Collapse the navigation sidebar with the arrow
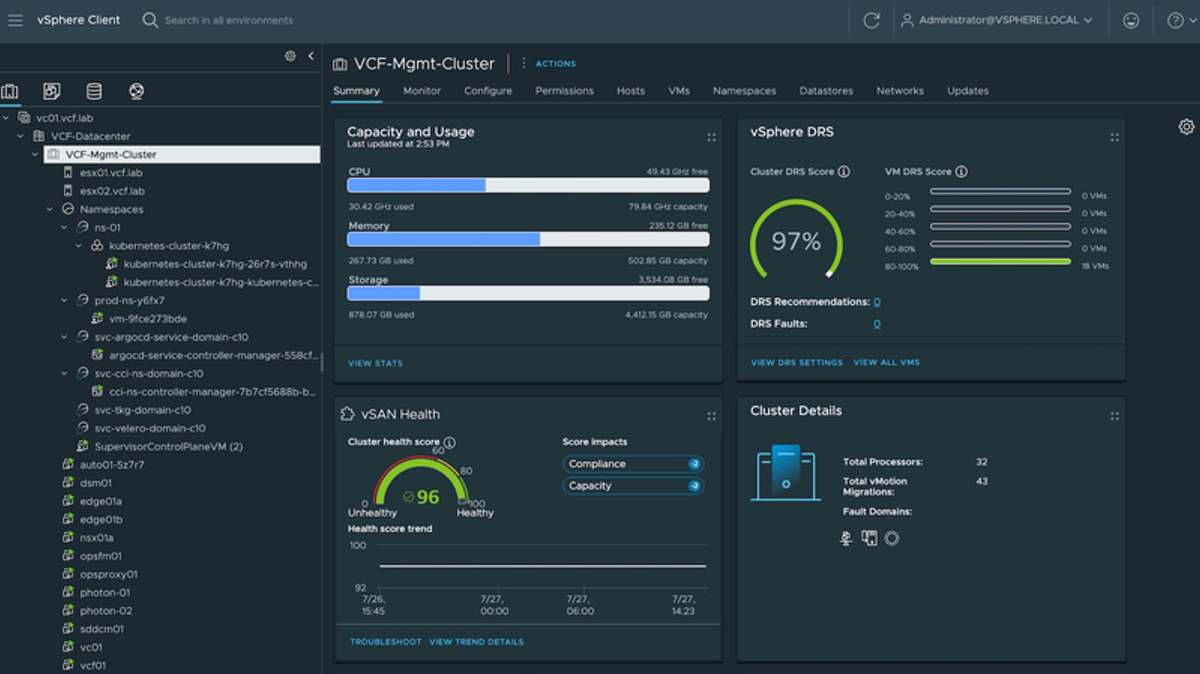This screenshot has width=1200, height=674. point(311,56)
